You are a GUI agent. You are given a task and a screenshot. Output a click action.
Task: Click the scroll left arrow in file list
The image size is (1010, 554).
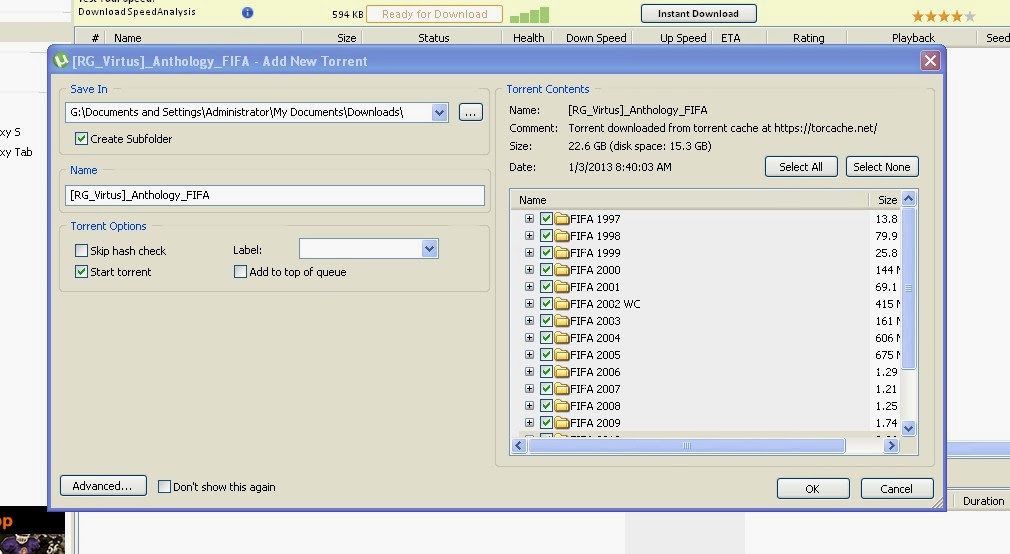pyautogui.click(x=519, y=446)
